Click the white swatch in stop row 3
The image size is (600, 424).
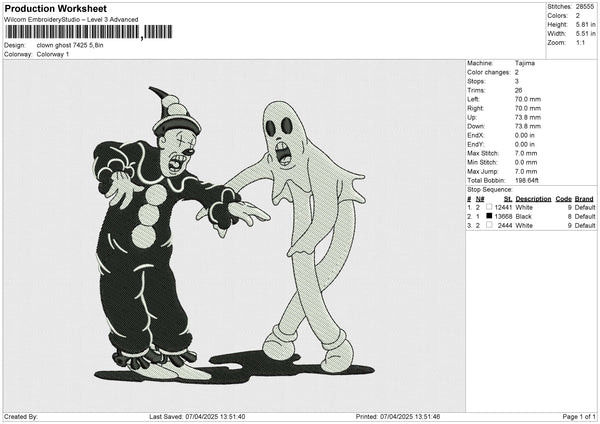pos(489,225)
